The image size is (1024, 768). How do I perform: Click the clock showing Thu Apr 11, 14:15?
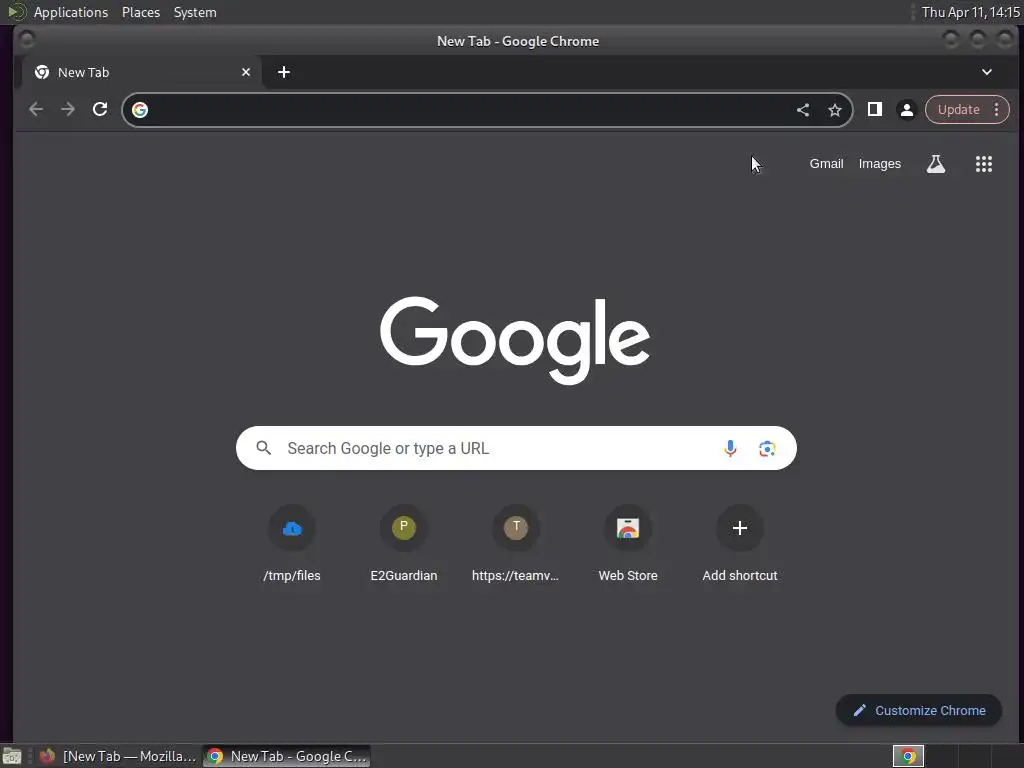click(970, 12)
